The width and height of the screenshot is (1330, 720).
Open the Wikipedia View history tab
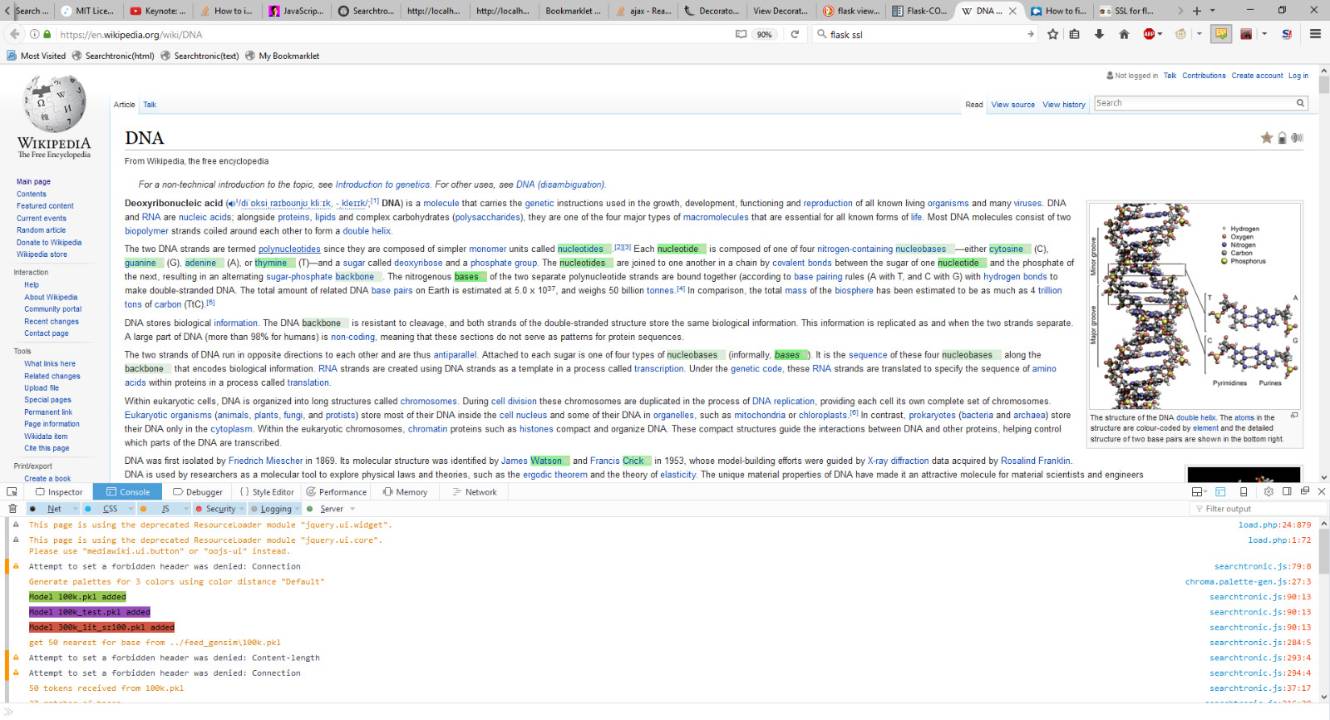pyautogui.click(x=1064, y=104)
